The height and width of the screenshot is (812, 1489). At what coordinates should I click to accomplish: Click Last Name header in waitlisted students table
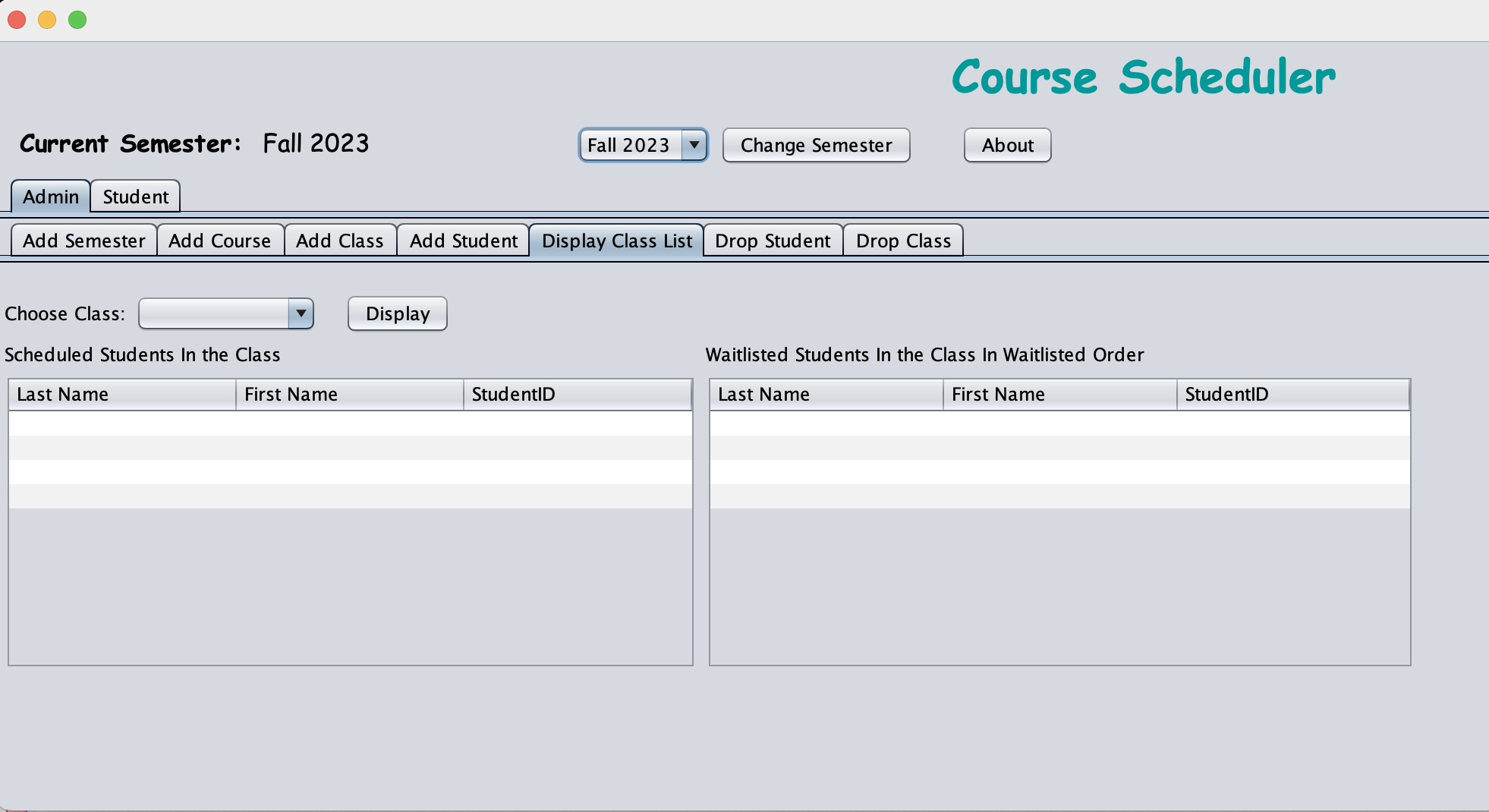[826, 395]
